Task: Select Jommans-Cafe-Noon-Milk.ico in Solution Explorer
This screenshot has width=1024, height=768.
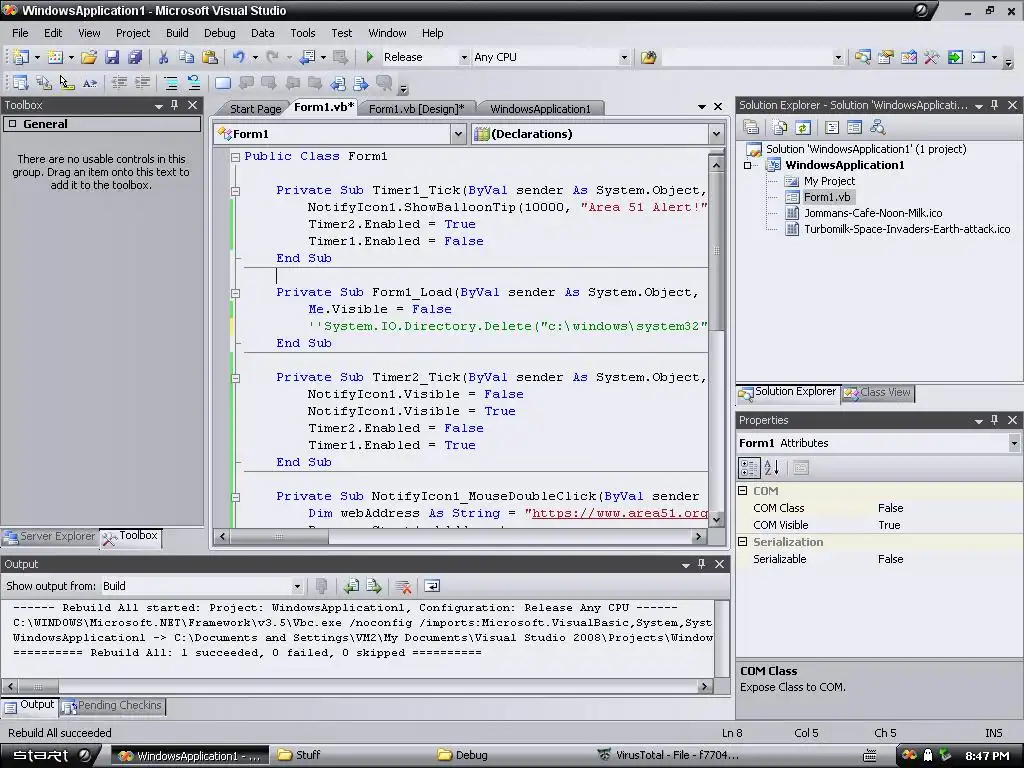Action: pos(872,213)
